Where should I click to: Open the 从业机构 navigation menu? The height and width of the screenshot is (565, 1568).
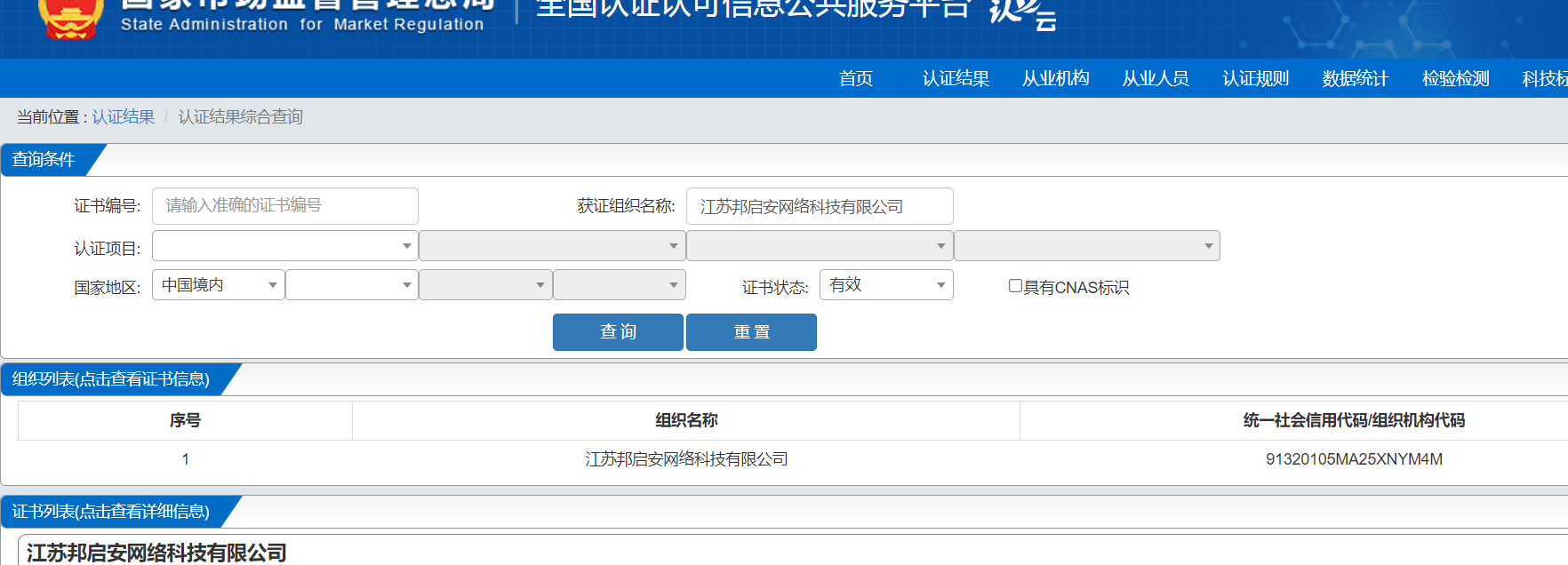1056,78
